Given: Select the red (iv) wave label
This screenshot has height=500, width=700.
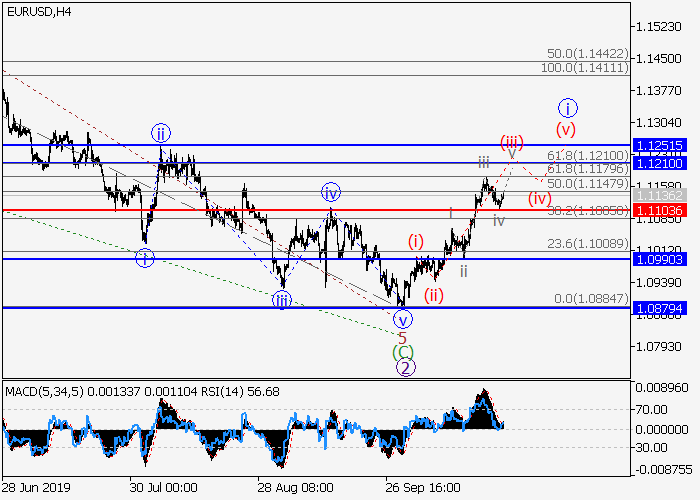Looking at the screenshot, I should coord(540,197).
